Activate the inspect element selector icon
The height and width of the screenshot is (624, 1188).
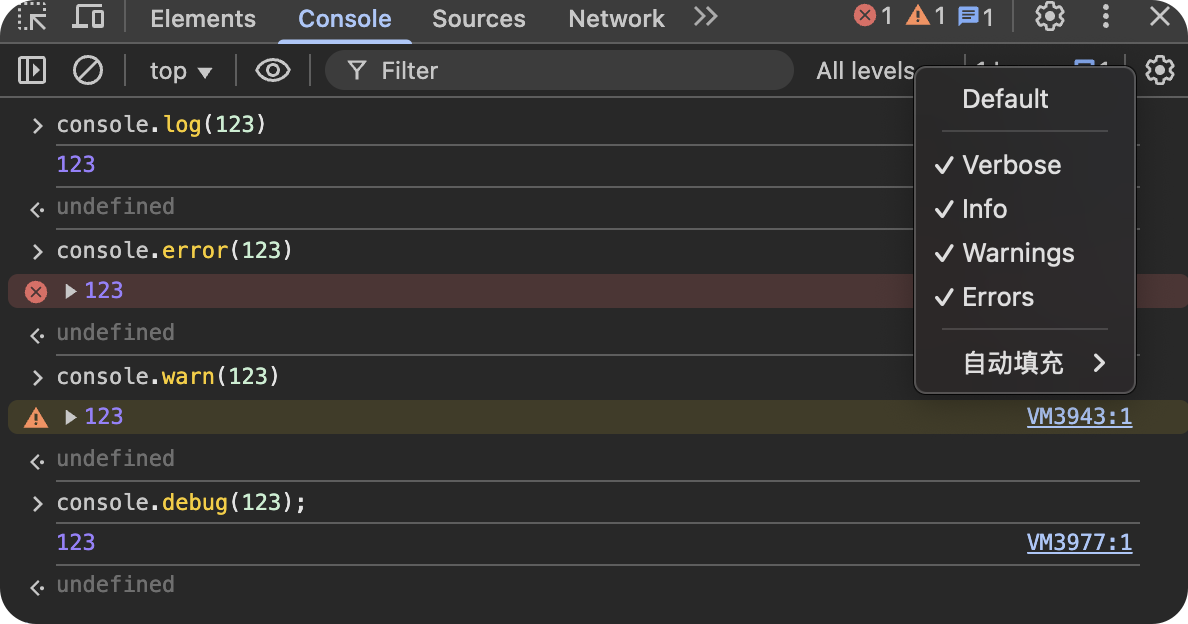(32, 17)
